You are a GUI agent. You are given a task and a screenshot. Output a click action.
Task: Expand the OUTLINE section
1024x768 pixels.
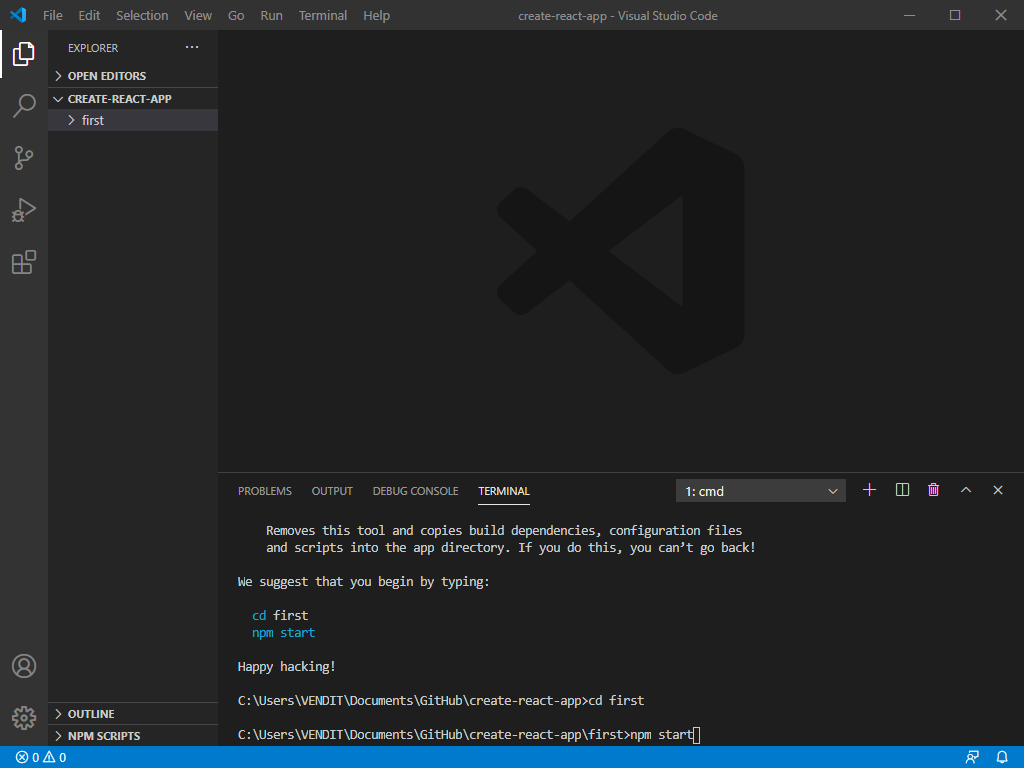click(133, 714)
